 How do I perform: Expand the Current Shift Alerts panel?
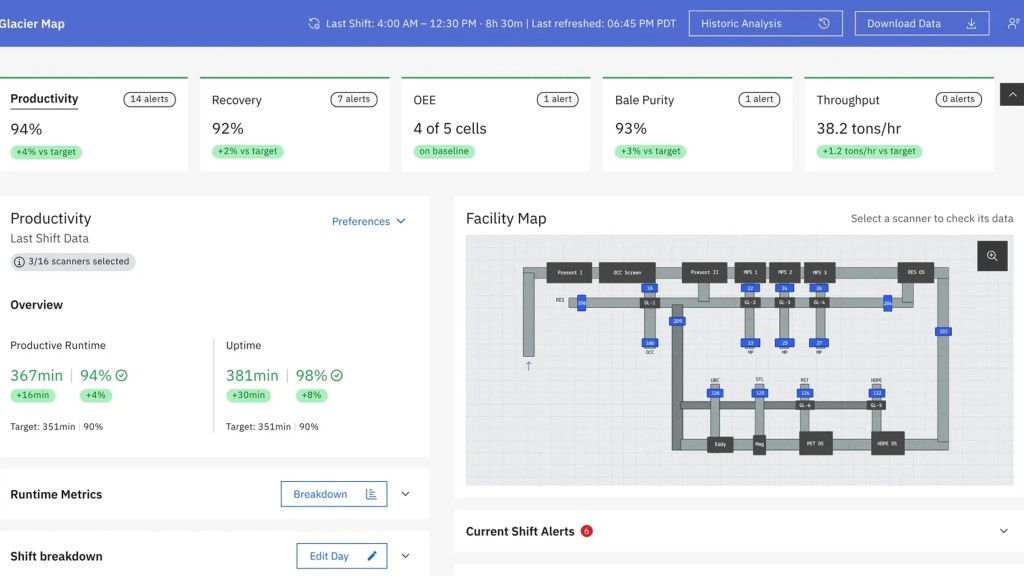(x=1004, y=531)
